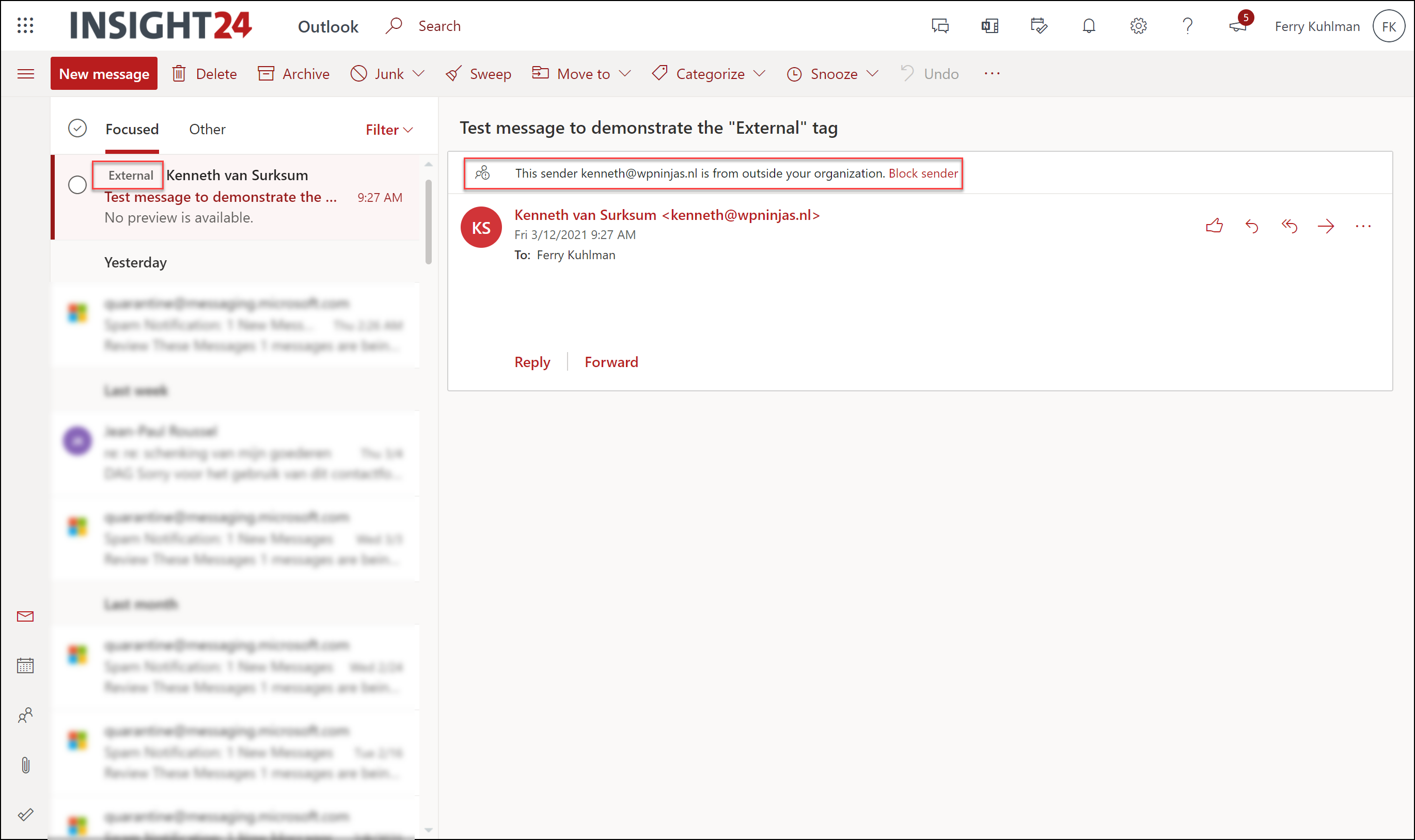Image resolution: width=1415 pixels, height=840 pixels.
Task: Click the settings gear icon
Action: click(x=1138, y=26)
